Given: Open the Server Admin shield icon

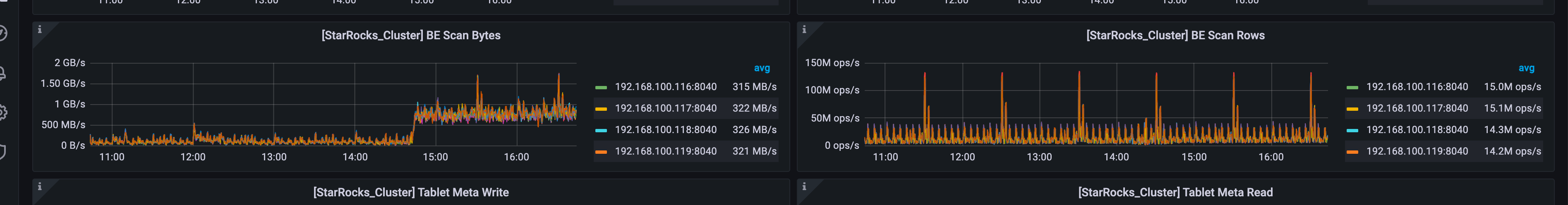Looking at the screenshot, I should pyautogui.click(x=2, y=151).
